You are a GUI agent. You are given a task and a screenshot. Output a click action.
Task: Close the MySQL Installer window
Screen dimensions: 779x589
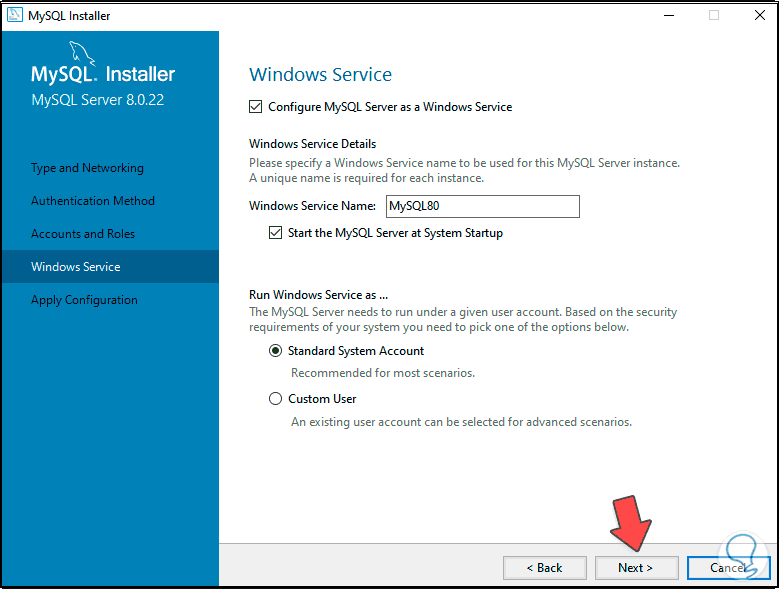tap(759, 15)
